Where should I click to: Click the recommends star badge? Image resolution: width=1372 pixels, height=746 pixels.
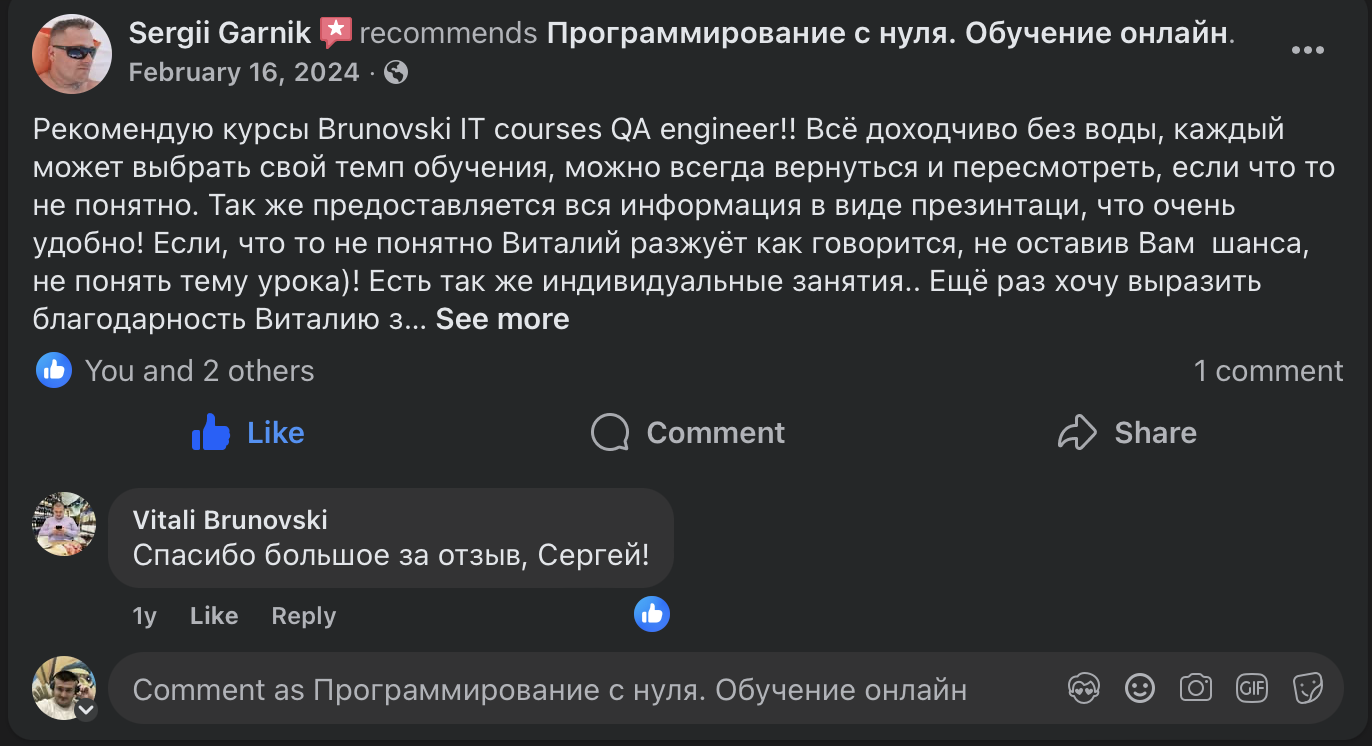337,31
